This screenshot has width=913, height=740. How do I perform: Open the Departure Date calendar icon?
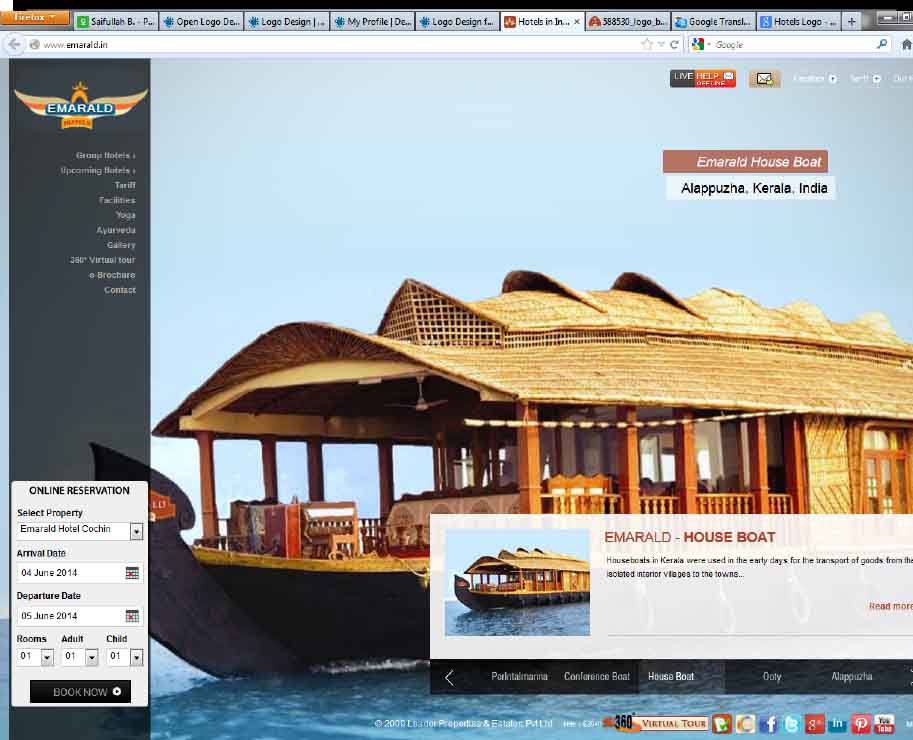coord(132,616)
